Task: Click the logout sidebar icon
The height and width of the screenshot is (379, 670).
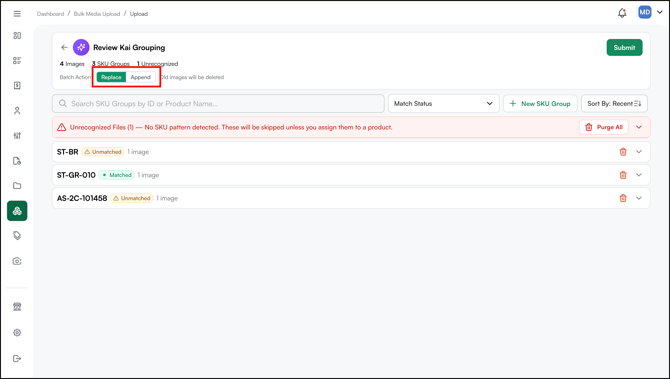Action: coord(17,358)
